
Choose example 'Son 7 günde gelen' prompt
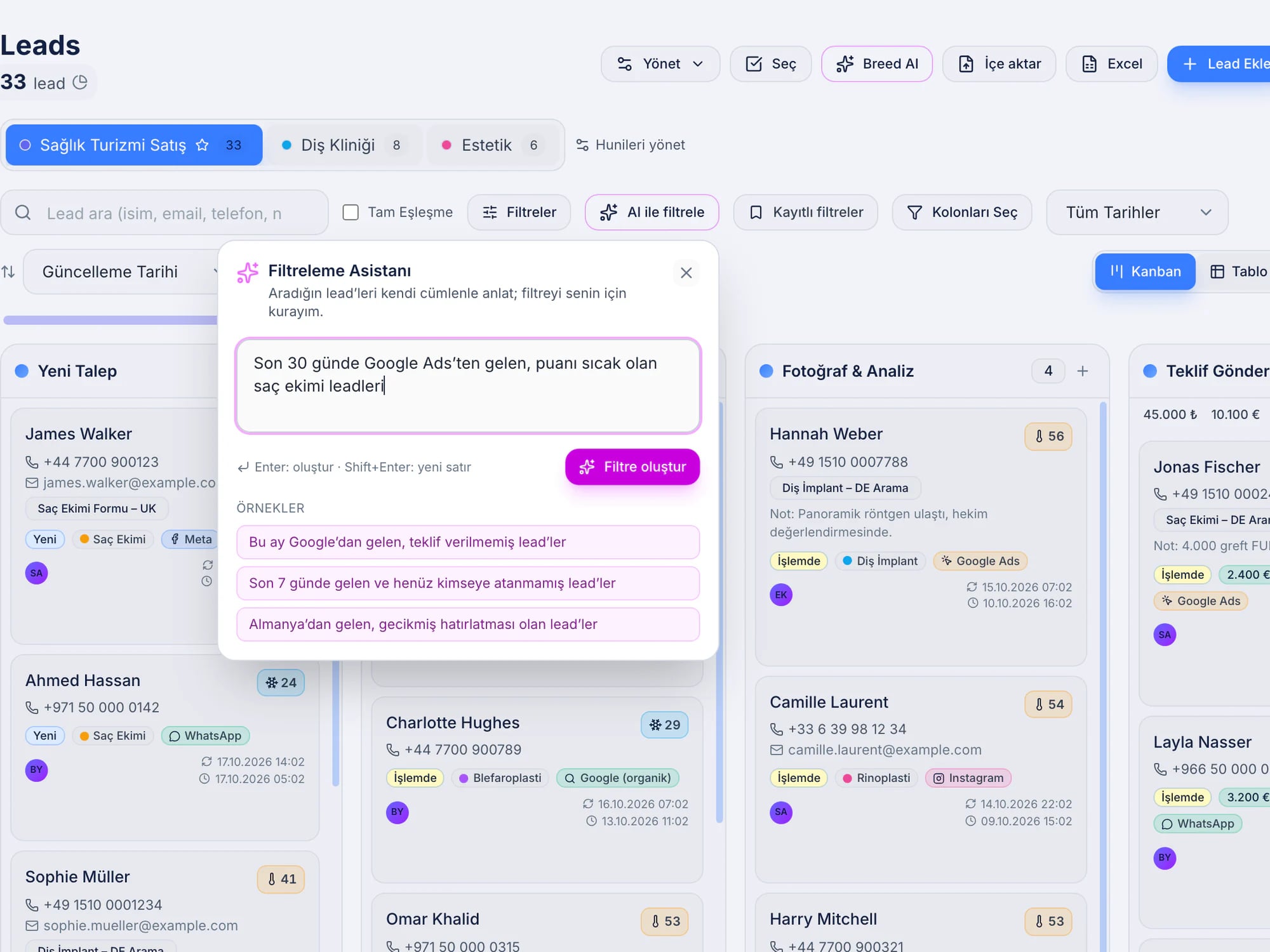[x=469, y=584]
